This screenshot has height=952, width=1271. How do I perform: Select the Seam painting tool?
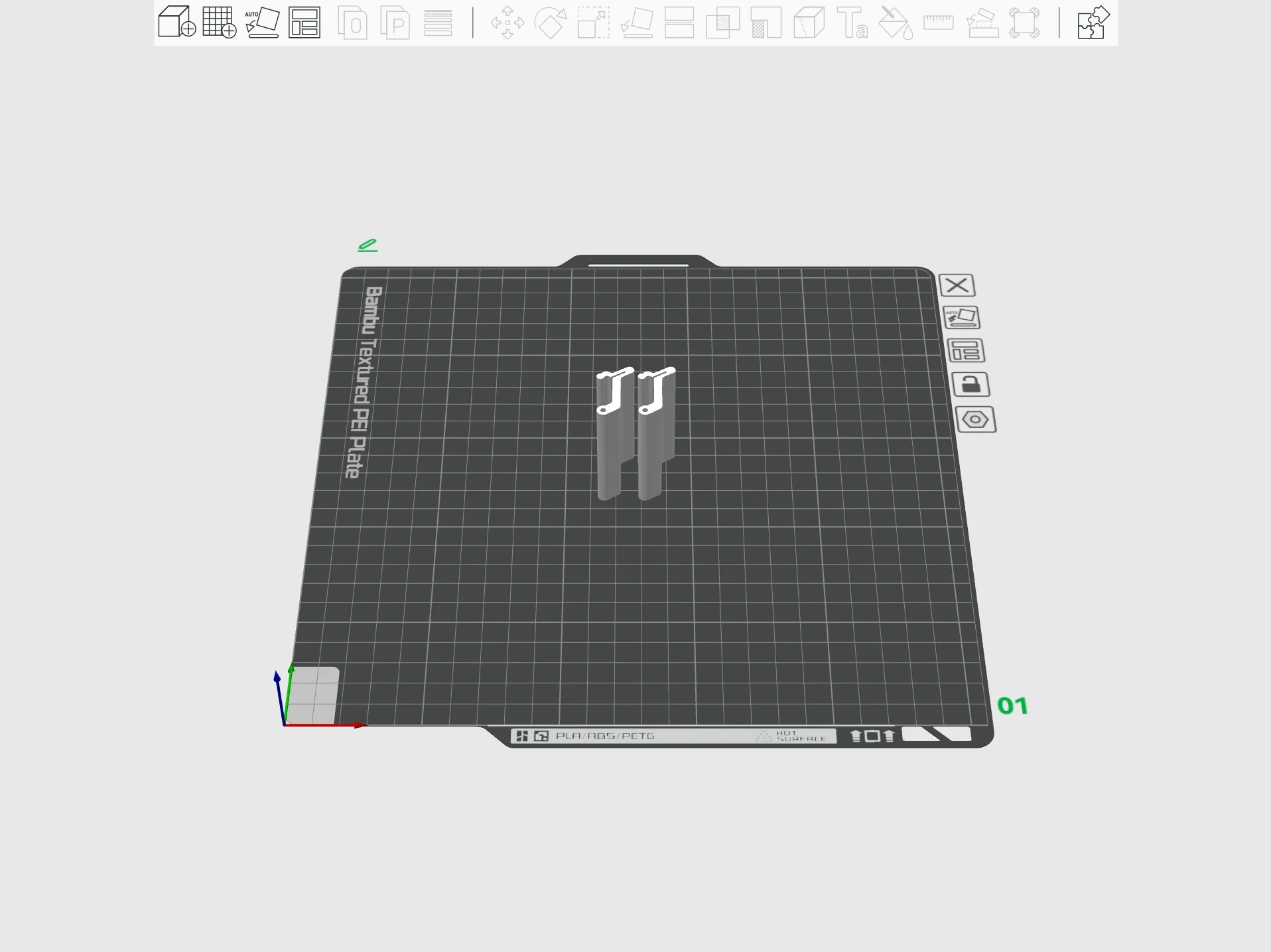tap(809, 23)
